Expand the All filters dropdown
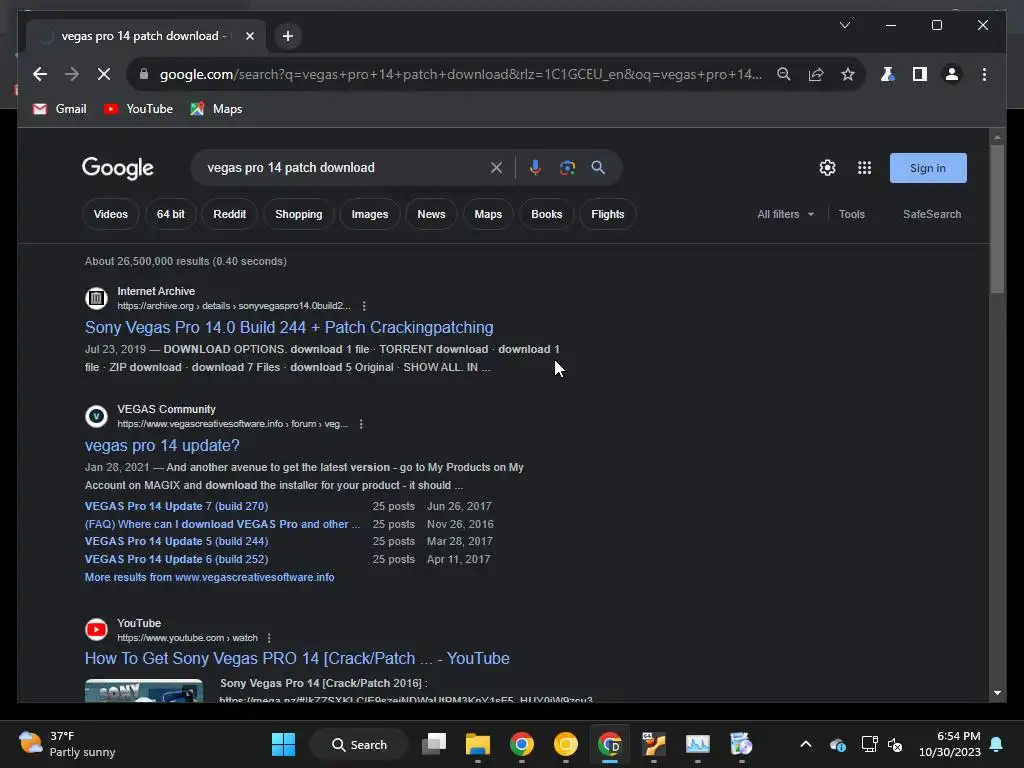 coord(786,214)
